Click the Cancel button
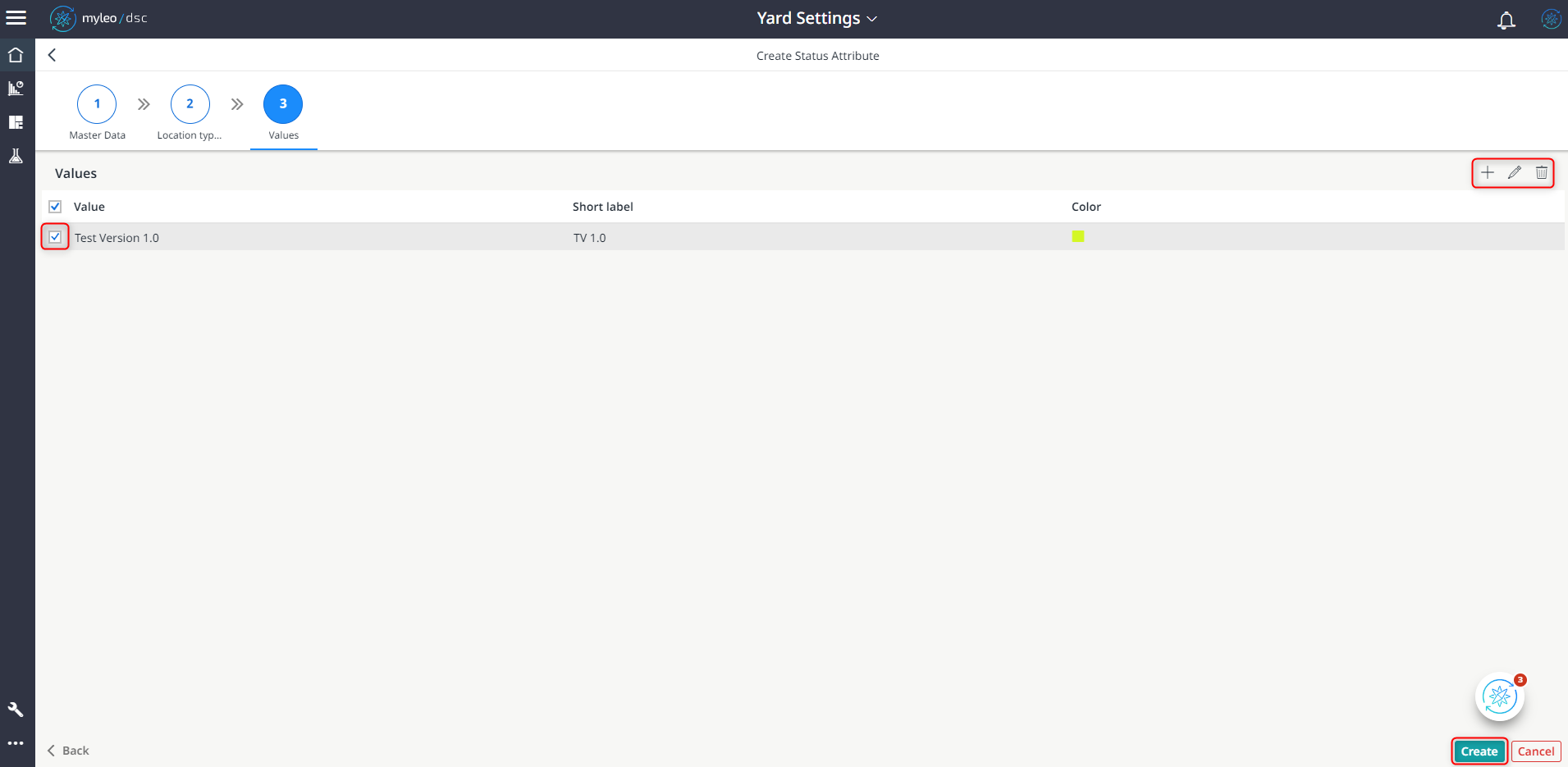Image resolution: width=1568 pixels, height=767 pixels. 1536,751
